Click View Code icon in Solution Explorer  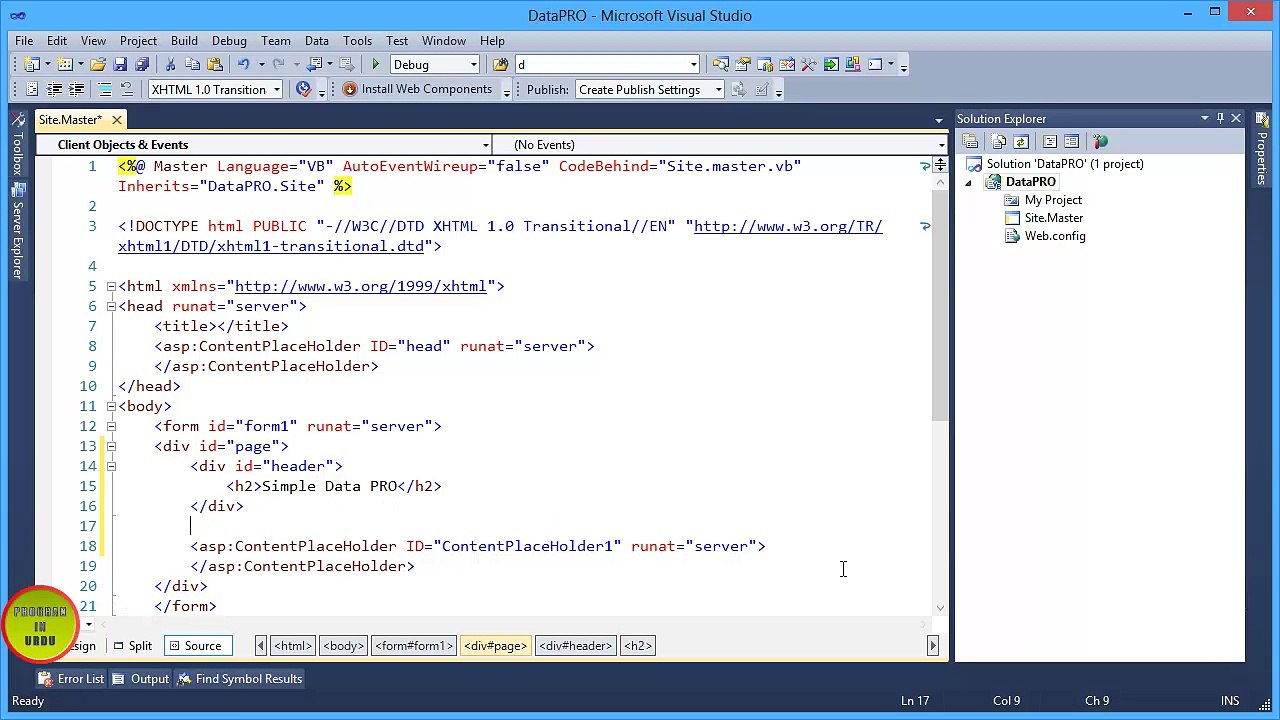click(1049, 141)
